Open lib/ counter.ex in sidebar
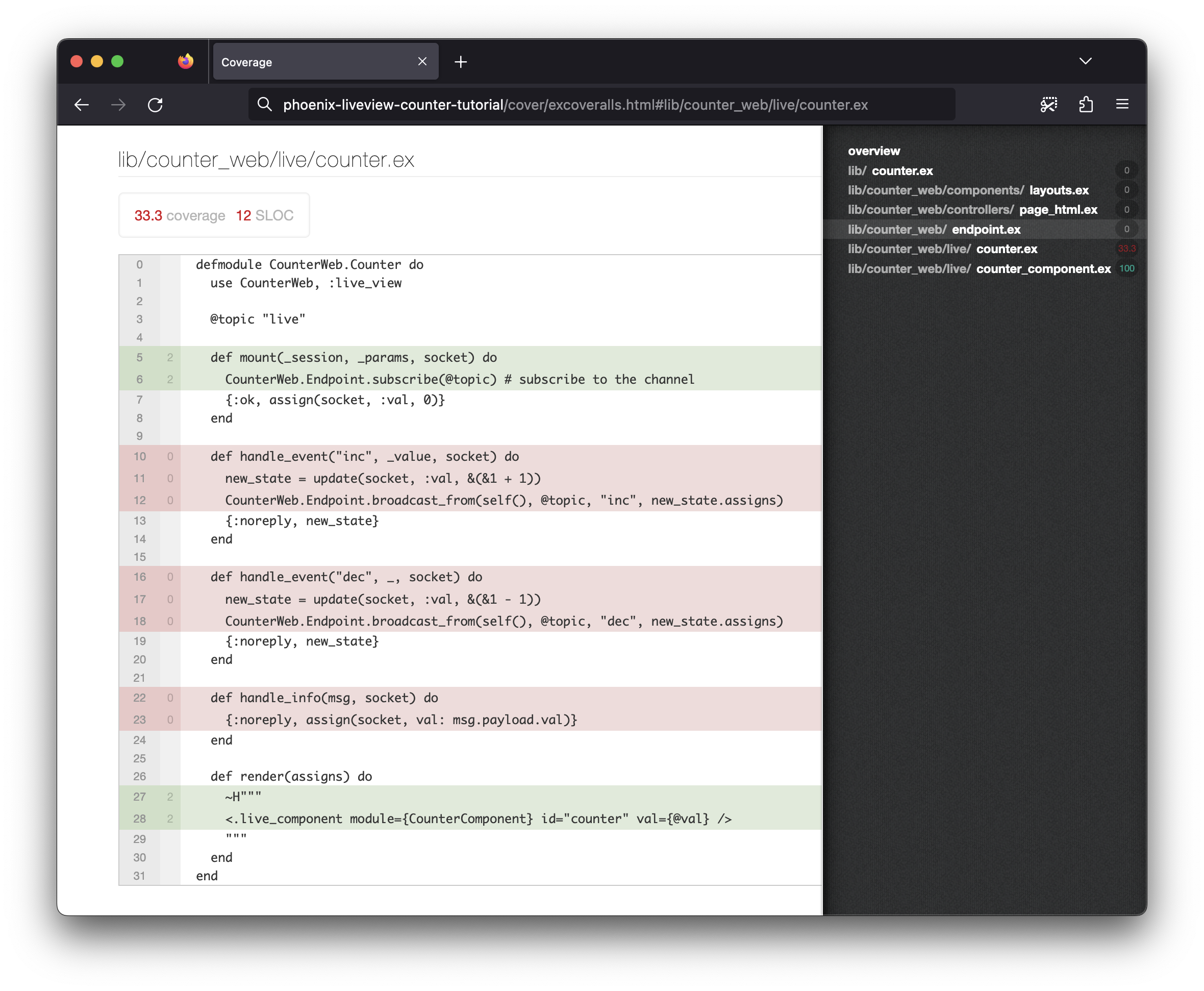The height and width of the screenshot is (991, 1204). [890, 170]
